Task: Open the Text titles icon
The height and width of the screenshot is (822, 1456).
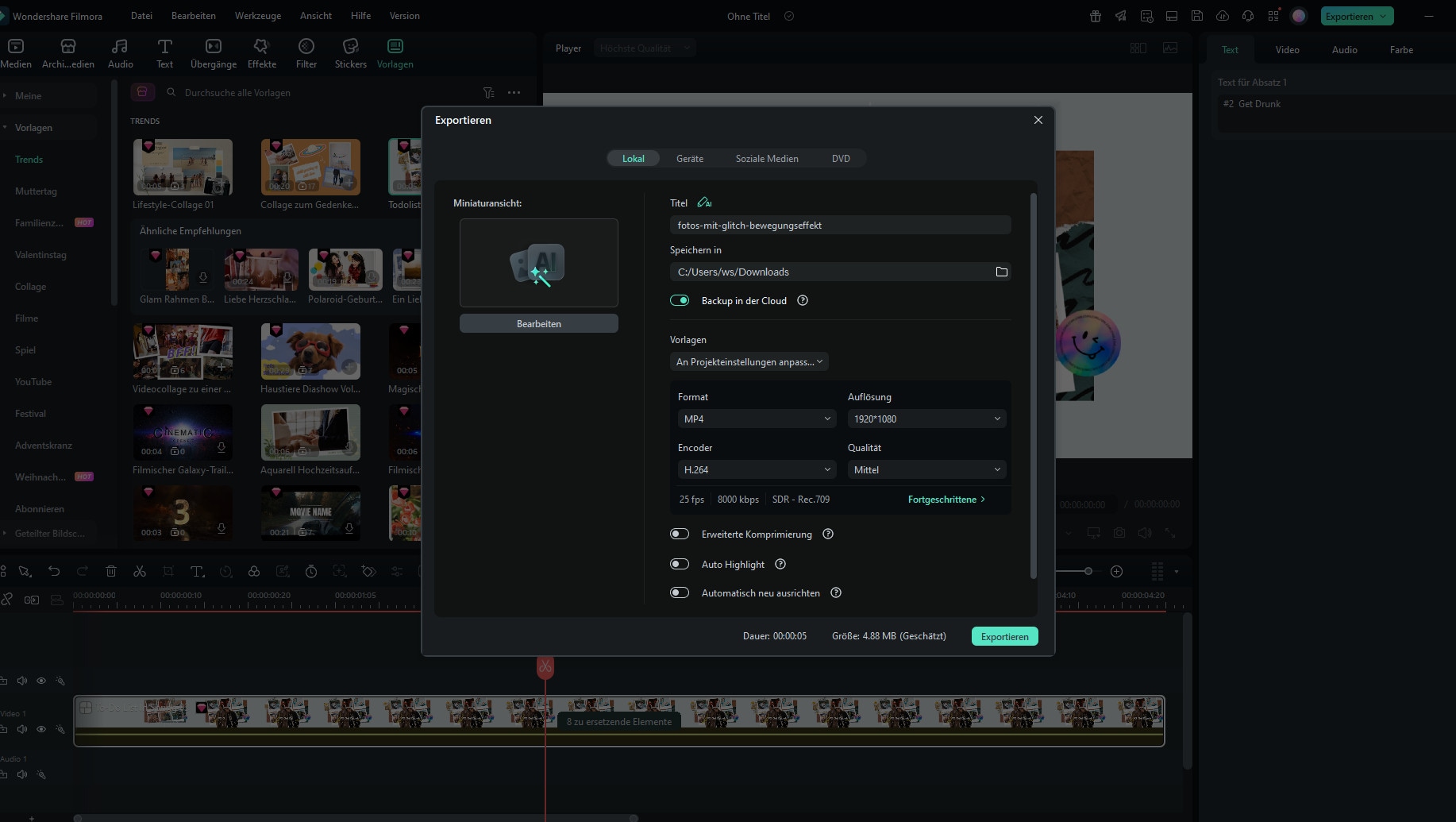Action: coord(164,53)
